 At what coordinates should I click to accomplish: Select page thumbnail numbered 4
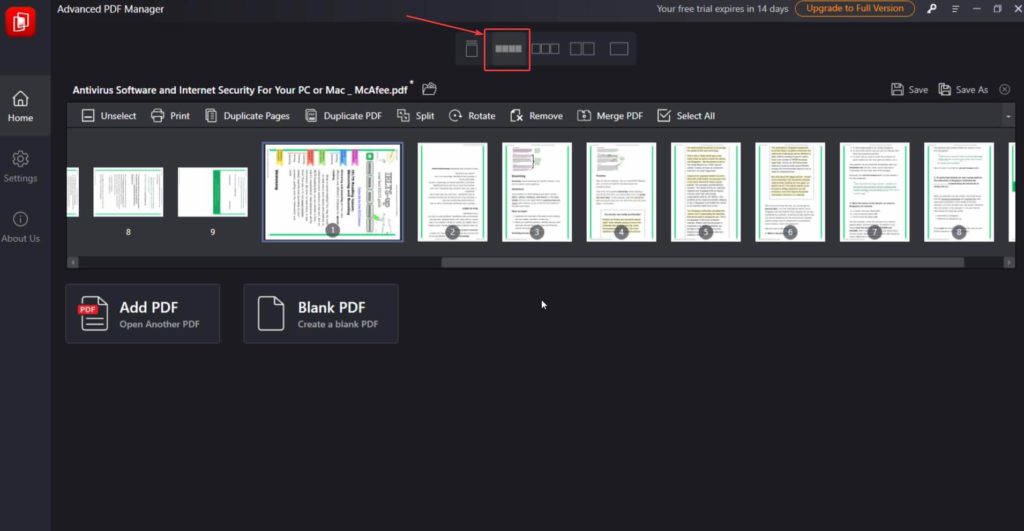point(621,192)
